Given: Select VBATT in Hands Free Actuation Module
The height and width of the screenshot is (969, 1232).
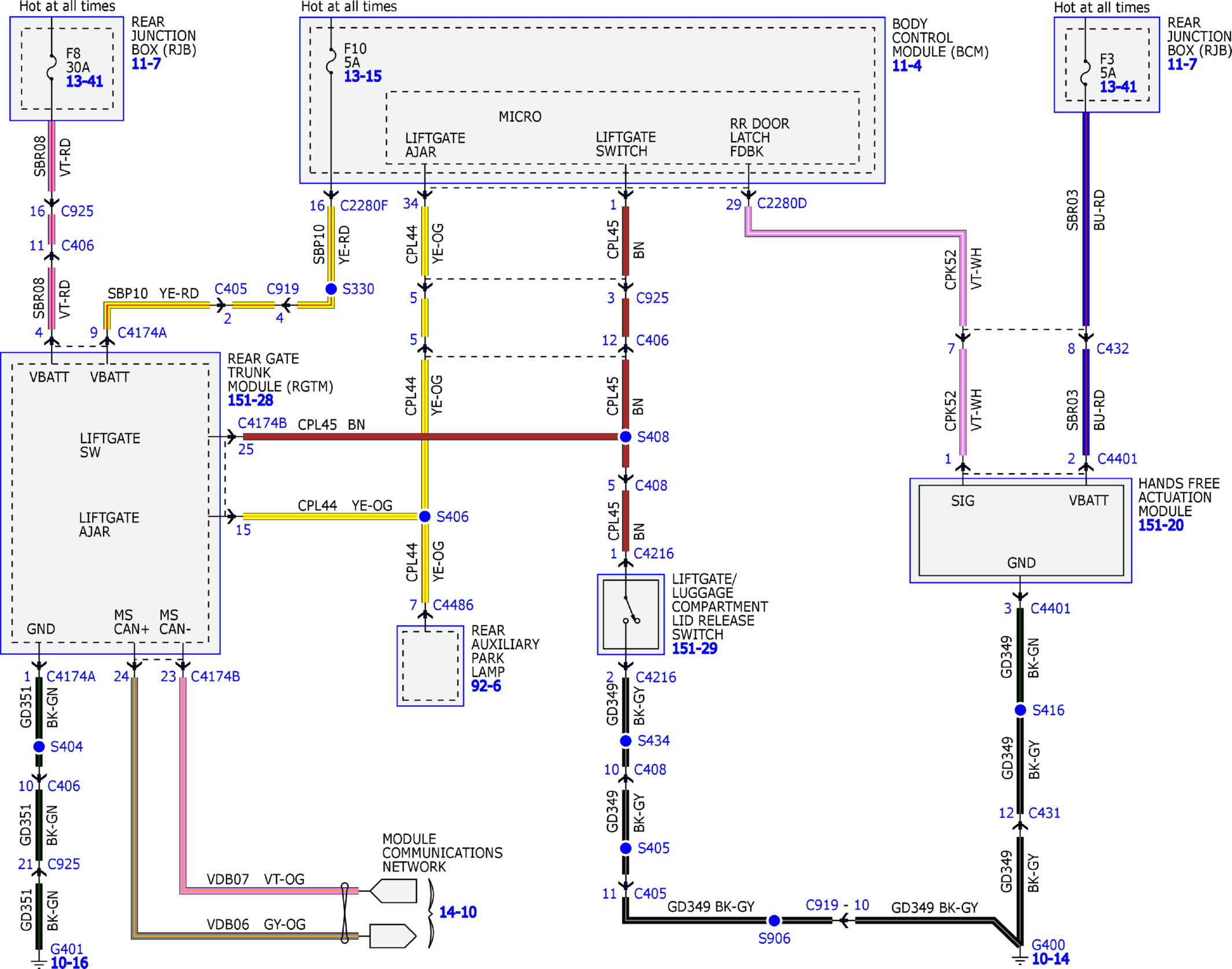Looking at the screenshot, I should [x=1089, y=500].
